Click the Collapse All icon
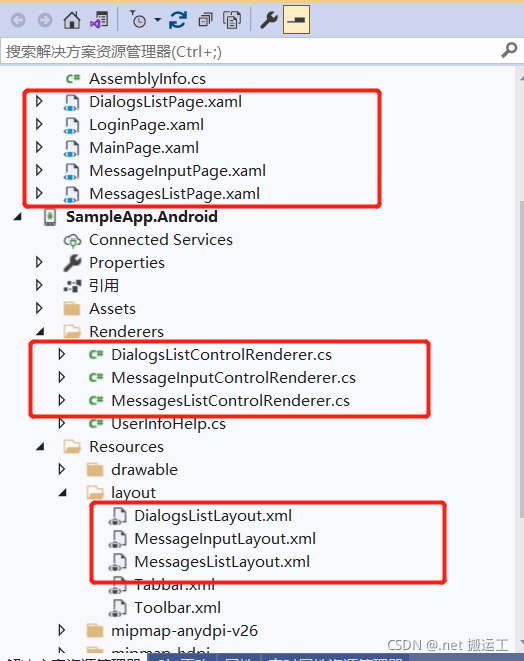This screenshot has height=661, width=524. click(x=205, y=20)
